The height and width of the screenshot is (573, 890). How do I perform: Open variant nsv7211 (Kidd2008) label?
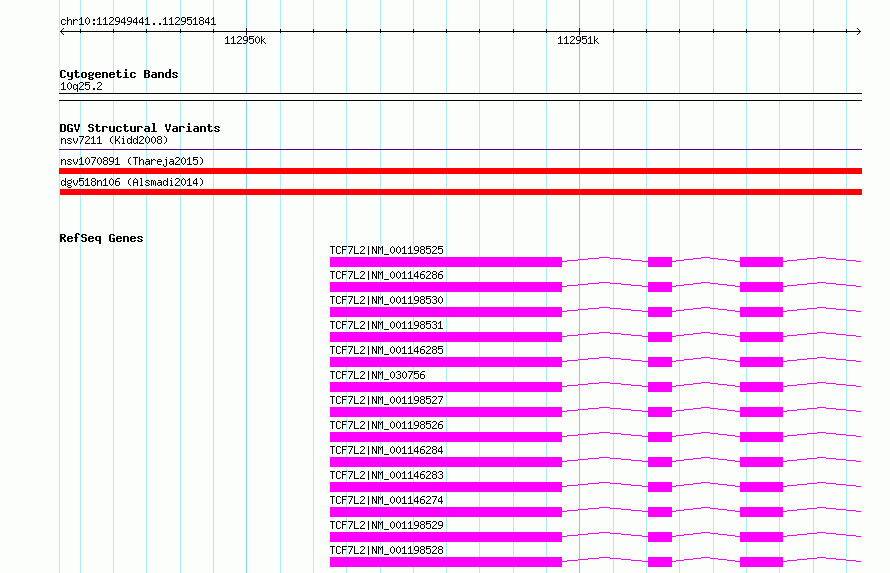[x=114, y=140]
